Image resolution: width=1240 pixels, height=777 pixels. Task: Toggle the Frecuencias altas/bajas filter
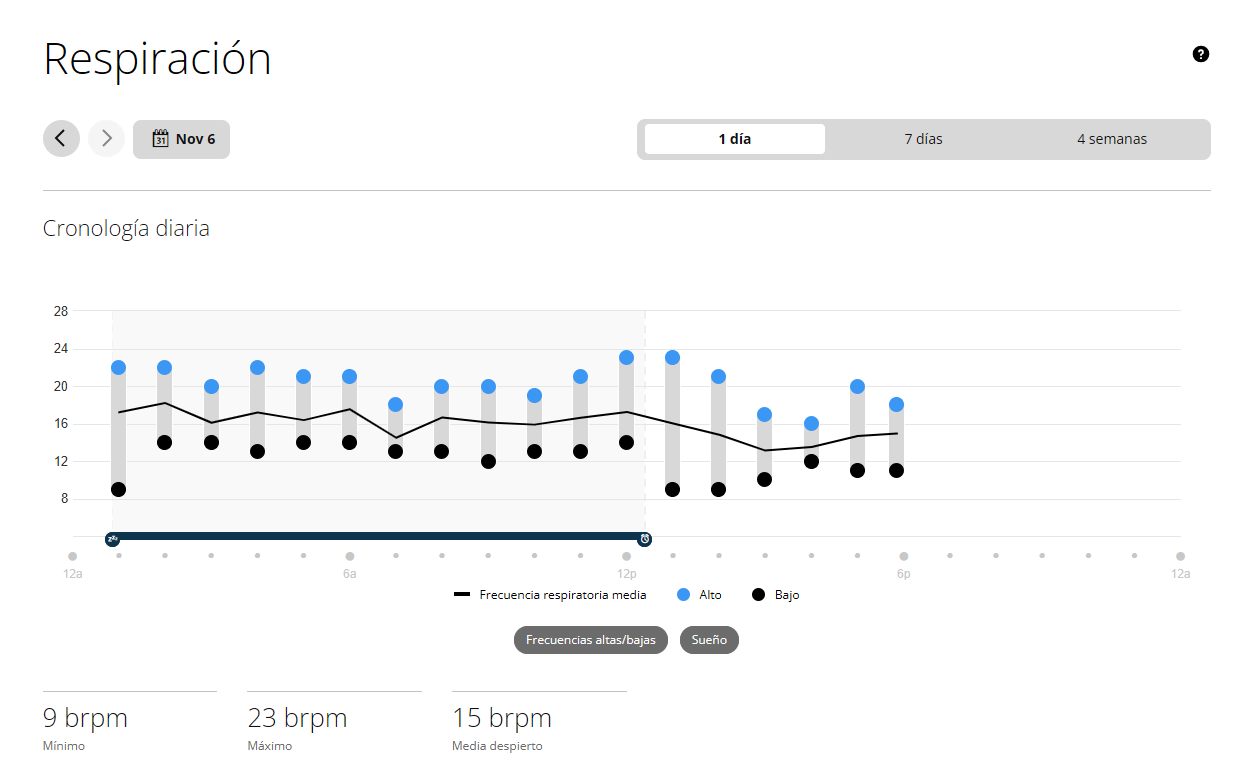tap(590, 640)
